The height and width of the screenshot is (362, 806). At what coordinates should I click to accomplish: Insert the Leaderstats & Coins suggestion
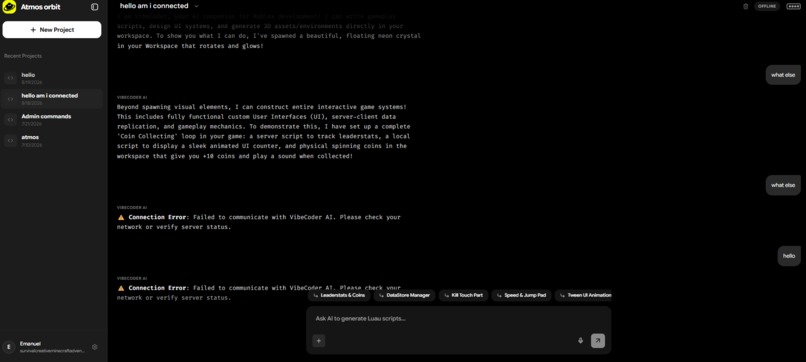pyautogui.click(x=339, y=296)
